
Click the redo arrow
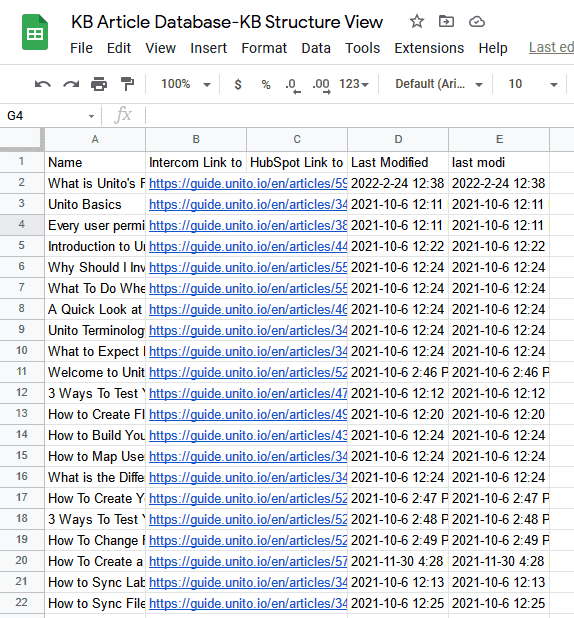71,84
